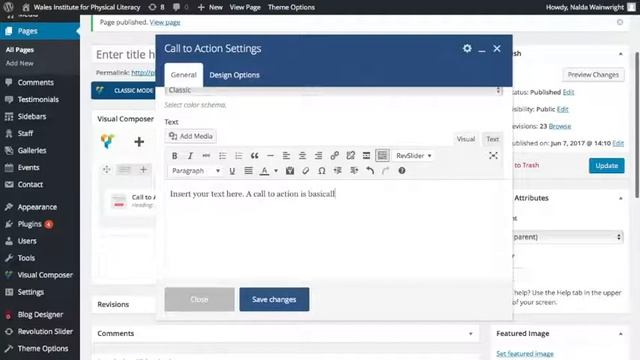Expand the Comments metabox

471,334
